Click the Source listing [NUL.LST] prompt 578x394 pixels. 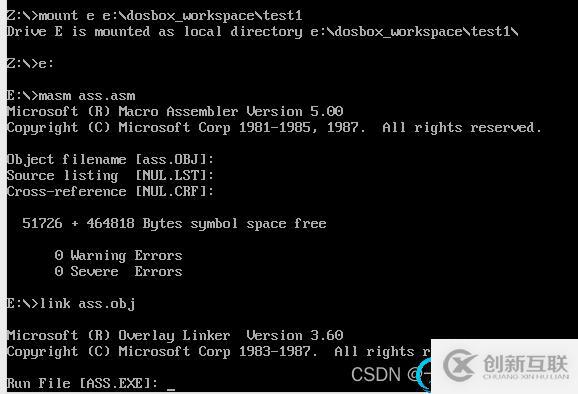coord(110,175)
